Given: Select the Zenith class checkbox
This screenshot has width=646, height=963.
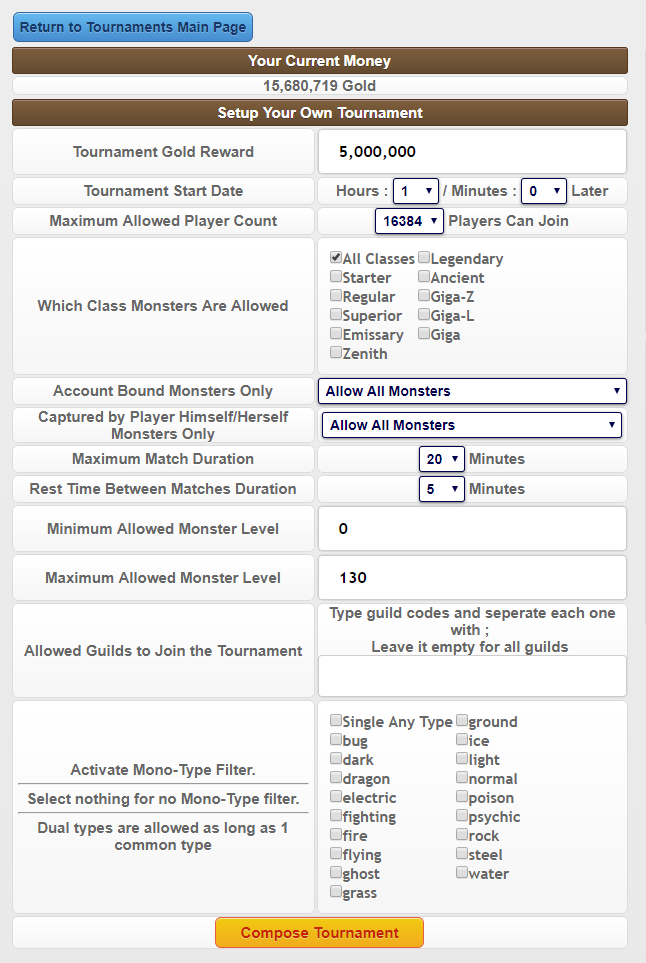Looking at the screenshot, I should (336, 353).
